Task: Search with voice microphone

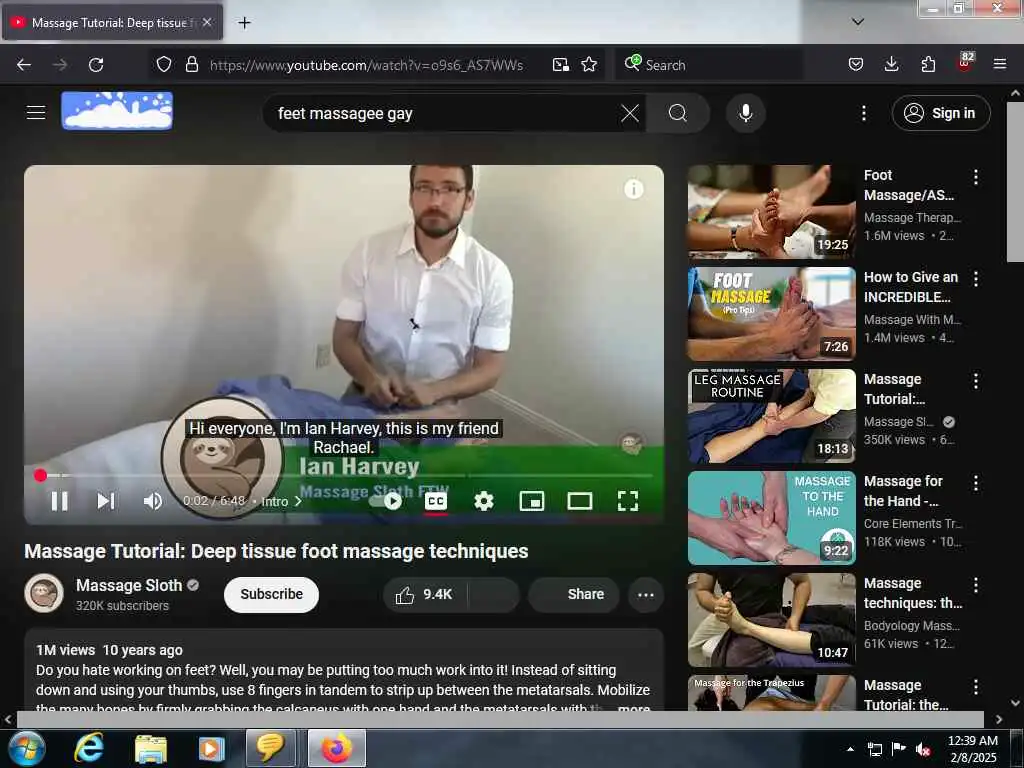Action: [746, 113]
